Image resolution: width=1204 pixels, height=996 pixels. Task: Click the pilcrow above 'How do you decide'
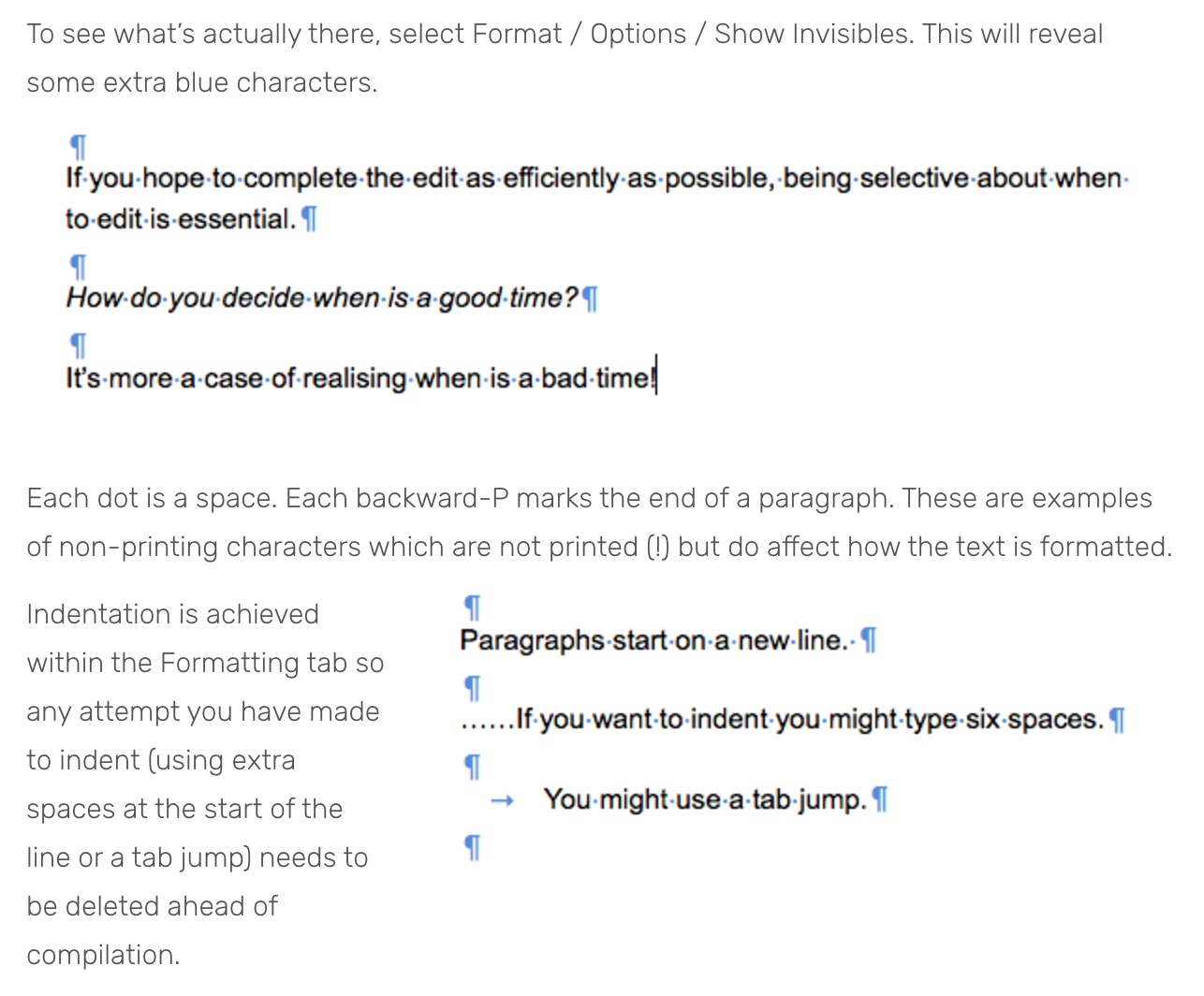pos(79,267)
